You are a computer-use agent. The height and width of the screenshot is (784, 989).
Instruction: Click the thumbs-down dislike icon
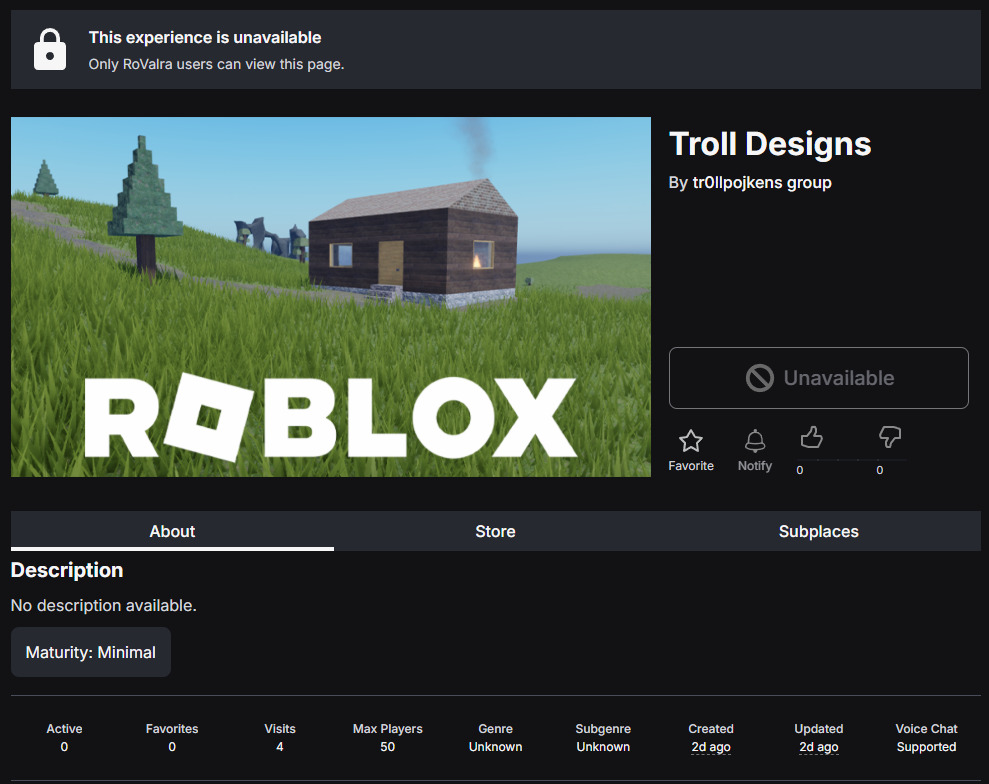[x=890, y=436]
